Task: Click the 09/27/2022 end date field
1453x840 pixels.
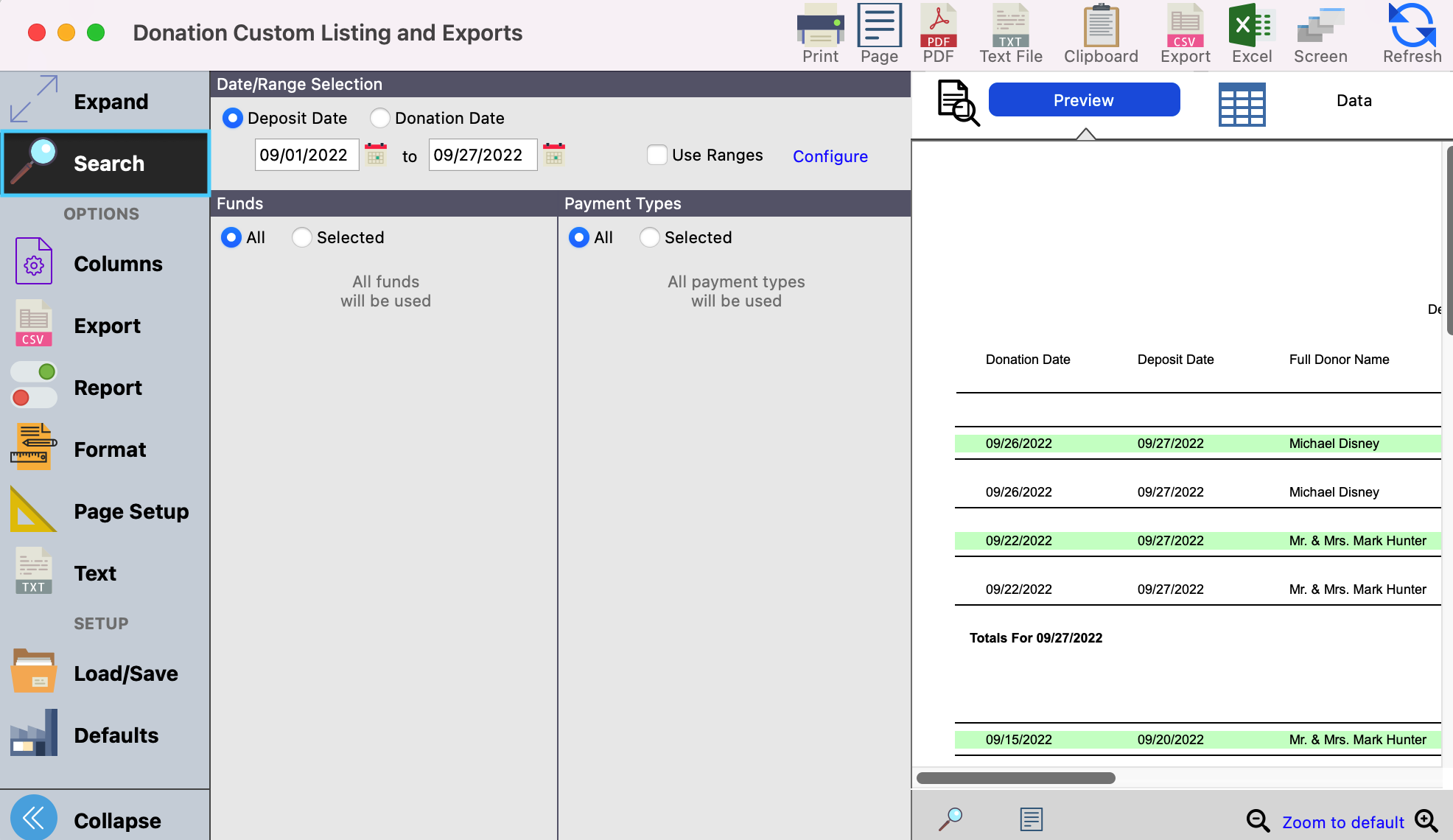Action: point(483,155)
